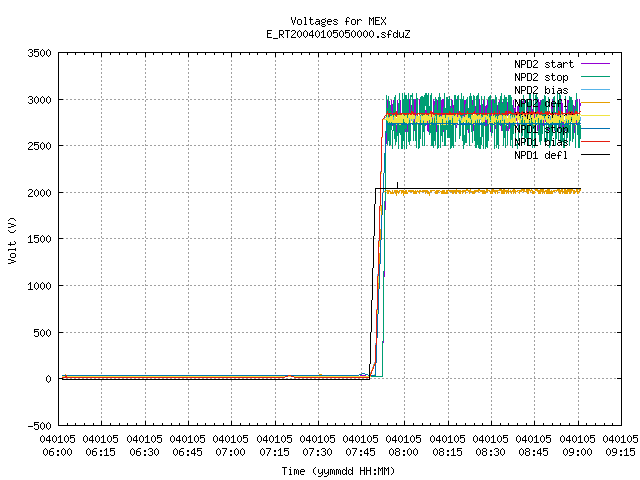Image resolution: width=640 pixels, height=480 pixels.
Task: Select the 'NPD2 bias' legend entry
Action: point(541,90)
